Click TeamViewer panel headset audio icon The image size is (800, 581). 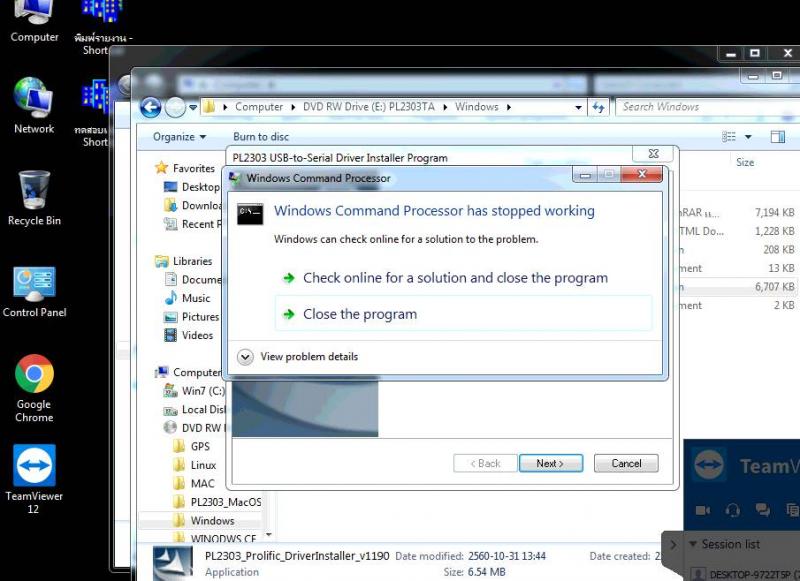(x=733, y=510)
